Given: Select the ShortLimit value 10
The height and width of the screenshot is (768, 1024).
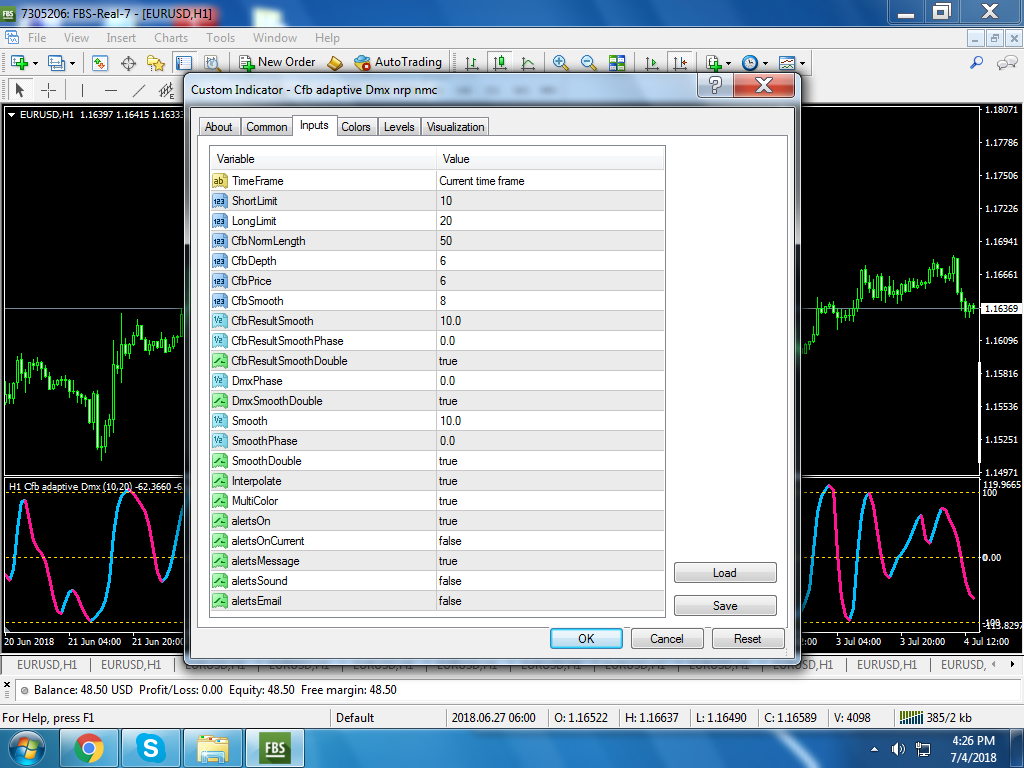Looking at the screenshot, I should pos(550,201).
